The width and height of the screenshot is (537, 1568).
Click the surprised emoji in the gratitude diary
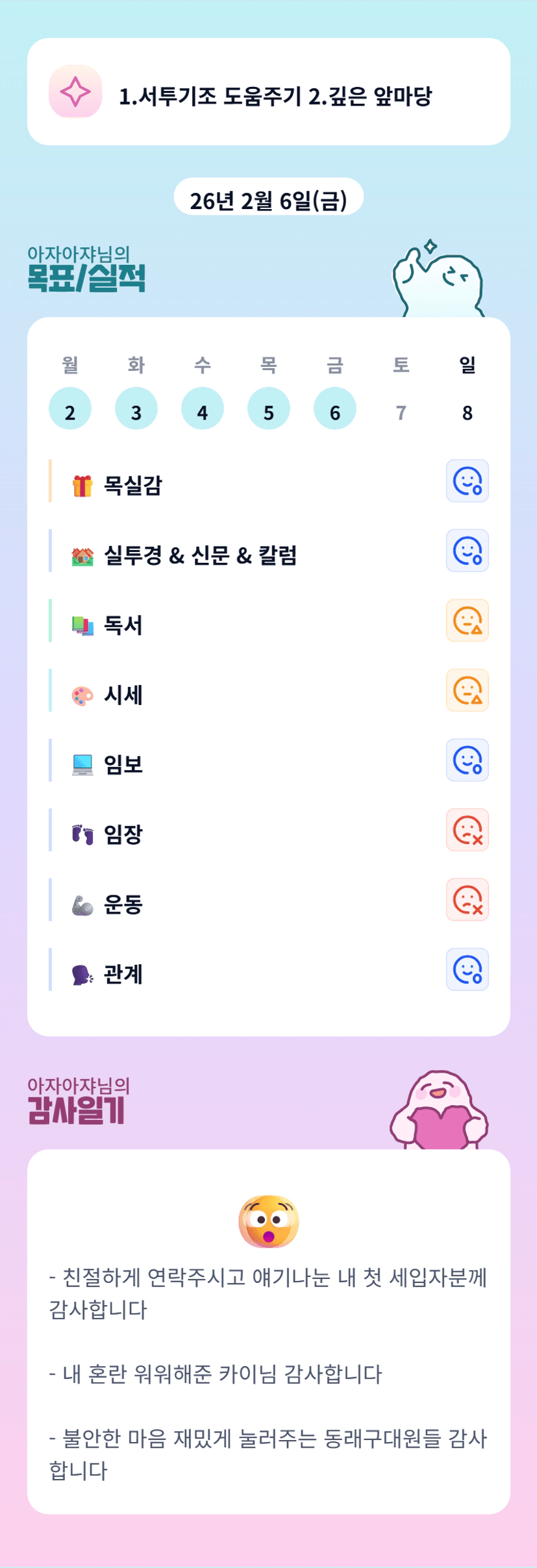click(x=269, y=1221)
